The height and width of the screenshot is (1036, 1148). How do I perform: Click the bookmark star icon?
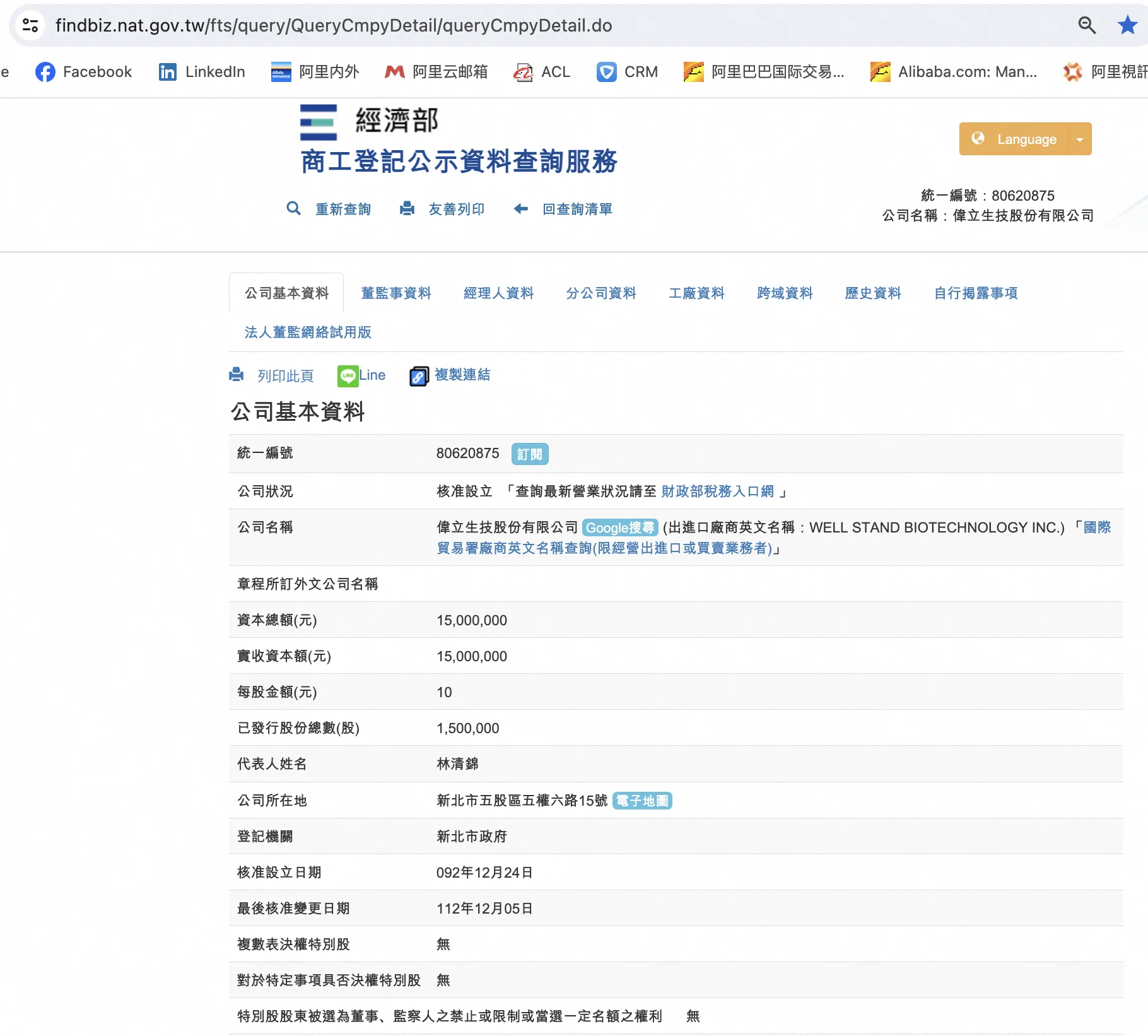click(1127, 25)
